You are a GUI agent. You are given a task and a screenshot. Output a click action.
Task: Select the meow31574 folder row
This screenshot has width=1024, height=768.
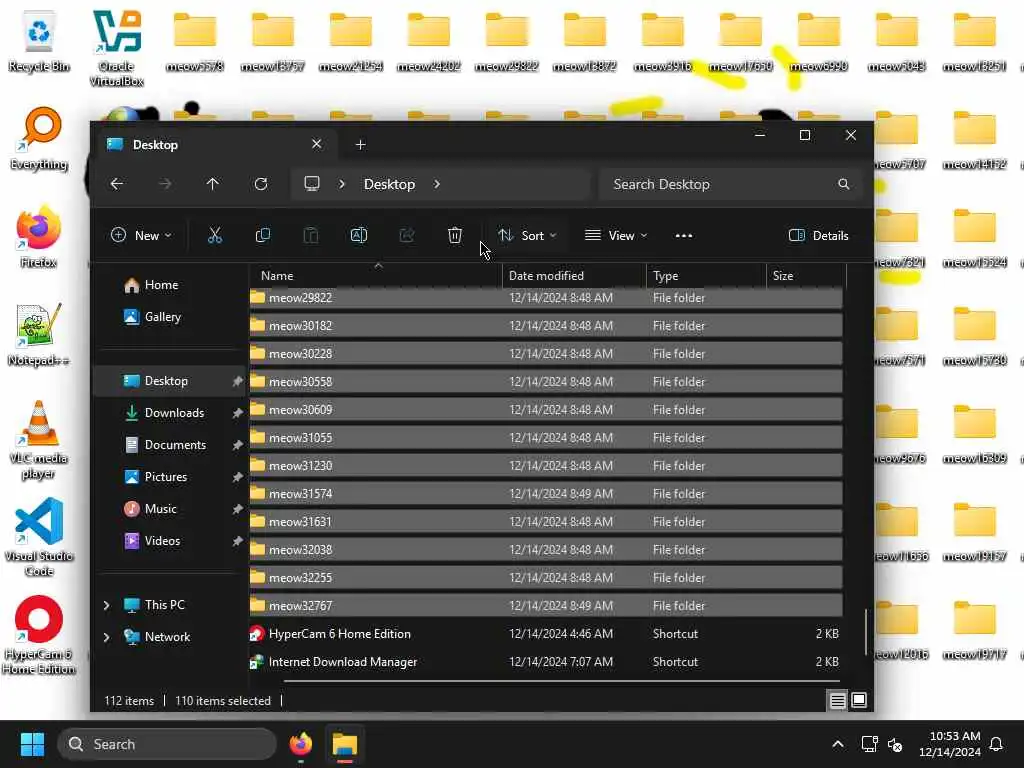546,494
